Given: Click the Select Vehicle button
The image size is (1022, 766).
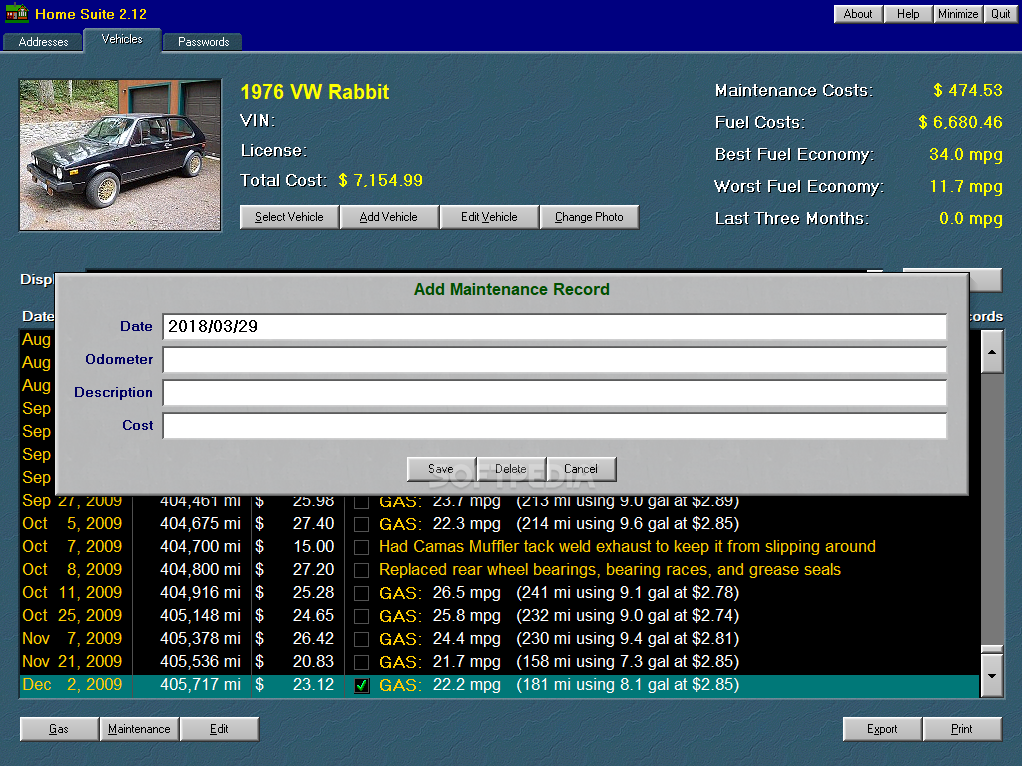Looking at the screenshot, I should pos(289,217).
